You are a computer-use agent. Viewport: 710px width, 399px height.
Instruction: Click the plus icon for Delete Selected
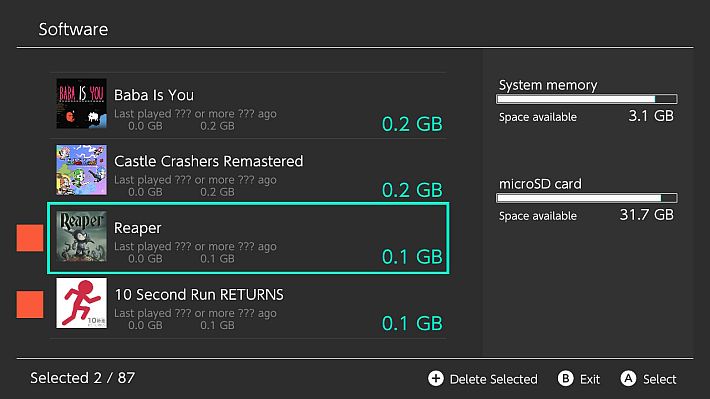(436, 379)
